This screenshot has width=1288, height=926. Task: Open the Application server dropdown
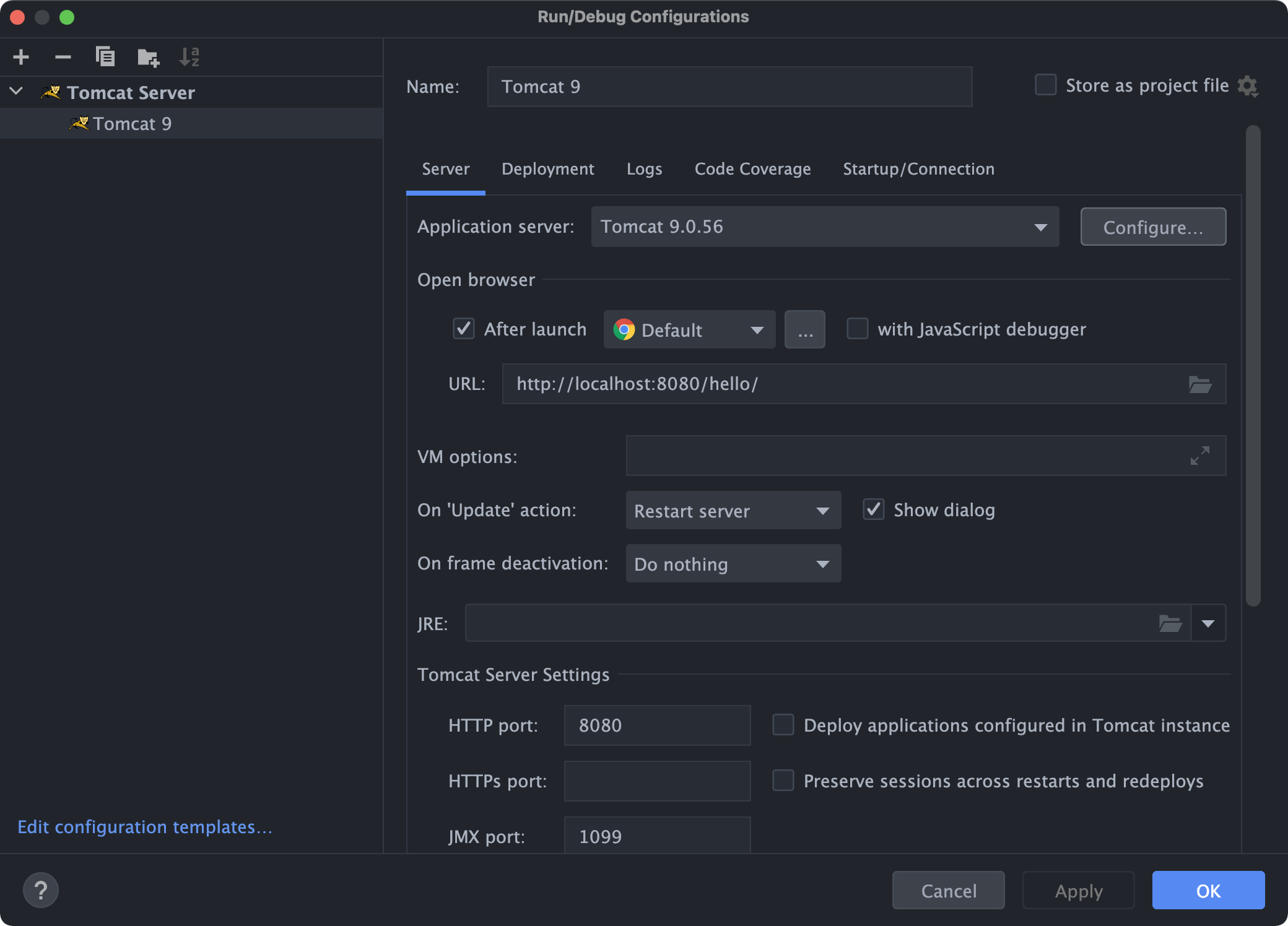tap(824, 227)
